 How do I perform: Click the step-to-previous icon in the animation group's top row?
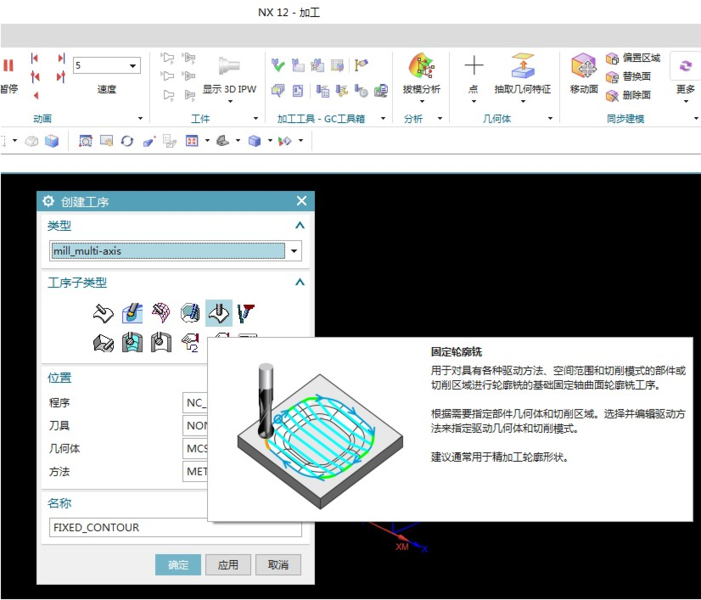click(x=34, y=58)
